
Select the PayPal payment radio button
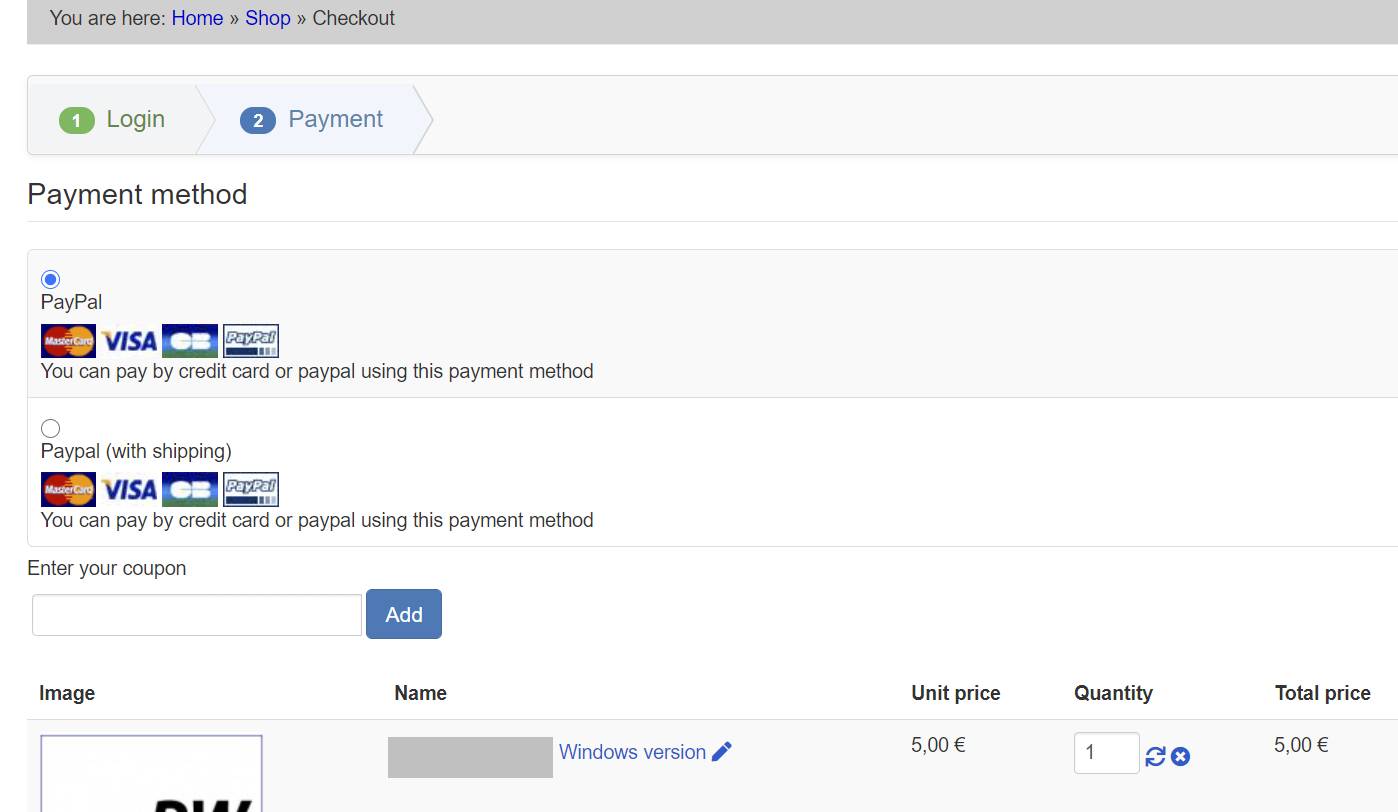click(x=50, y=279)
